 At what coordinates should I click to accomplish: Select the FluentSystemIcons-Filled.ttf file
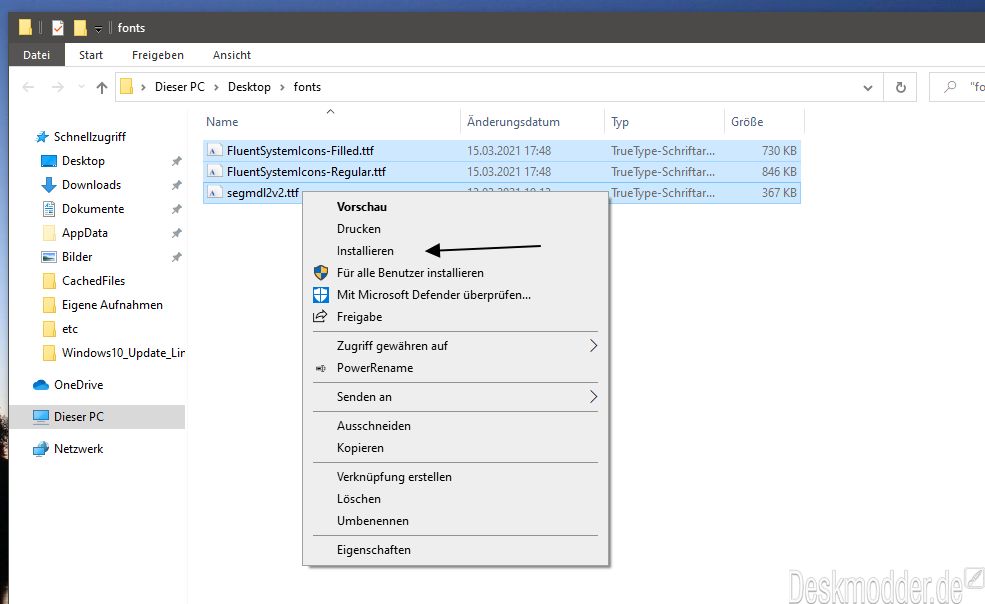[300, 151]
